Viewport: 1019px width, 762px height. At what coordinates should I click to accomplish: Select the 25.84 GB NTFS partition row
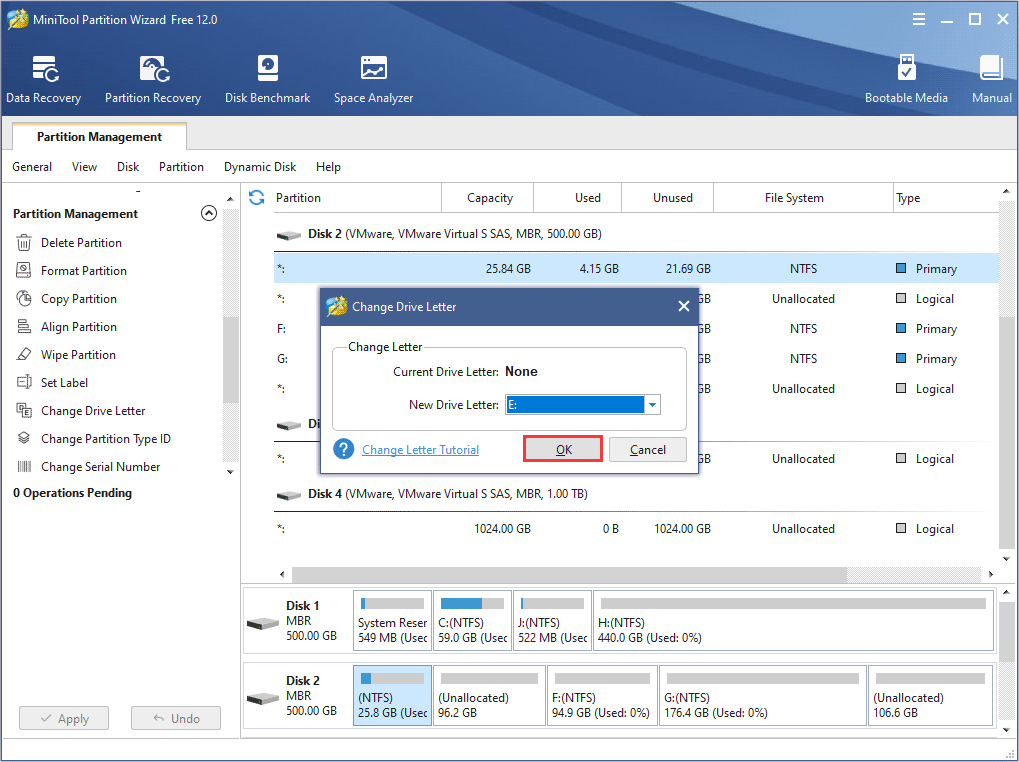(636, 268)
